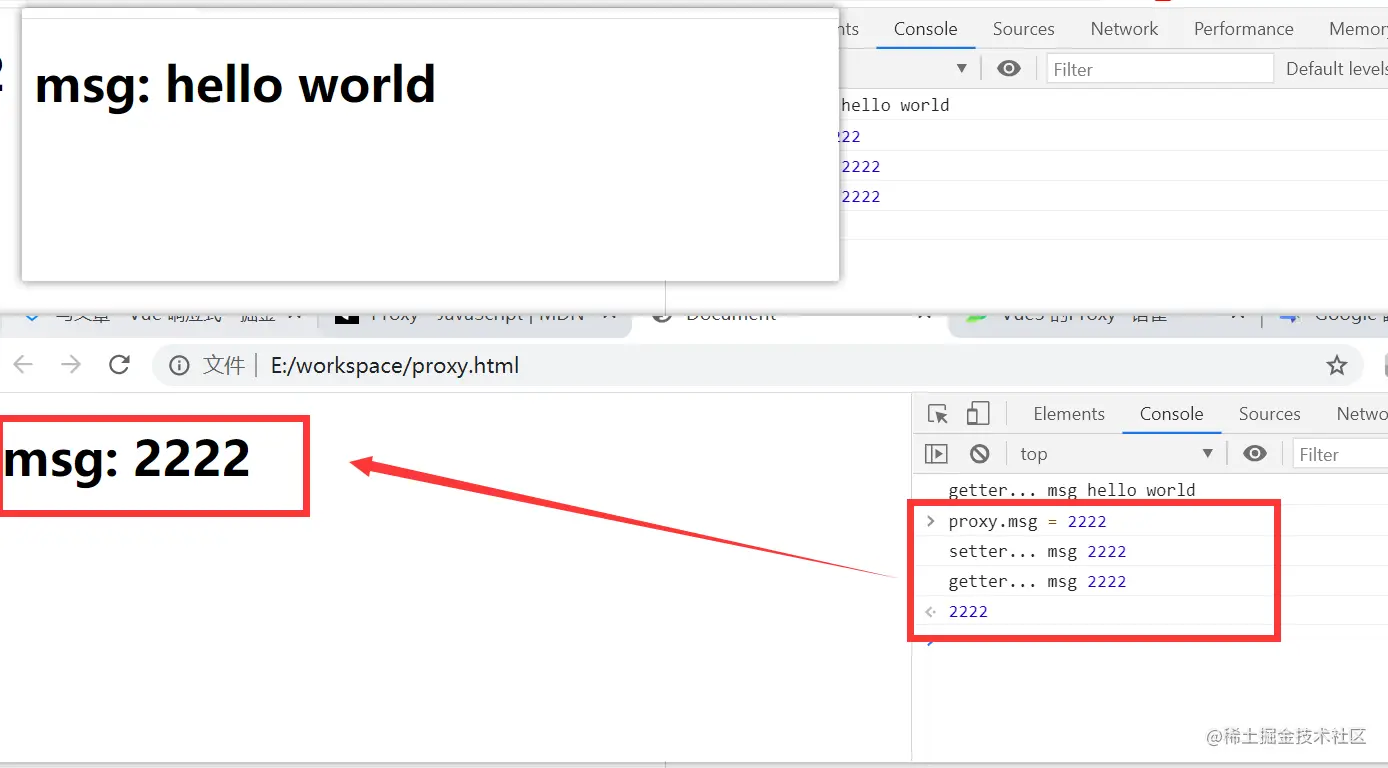
Task: Go forward using the browser forward arrow
Action: pos(71,365)
